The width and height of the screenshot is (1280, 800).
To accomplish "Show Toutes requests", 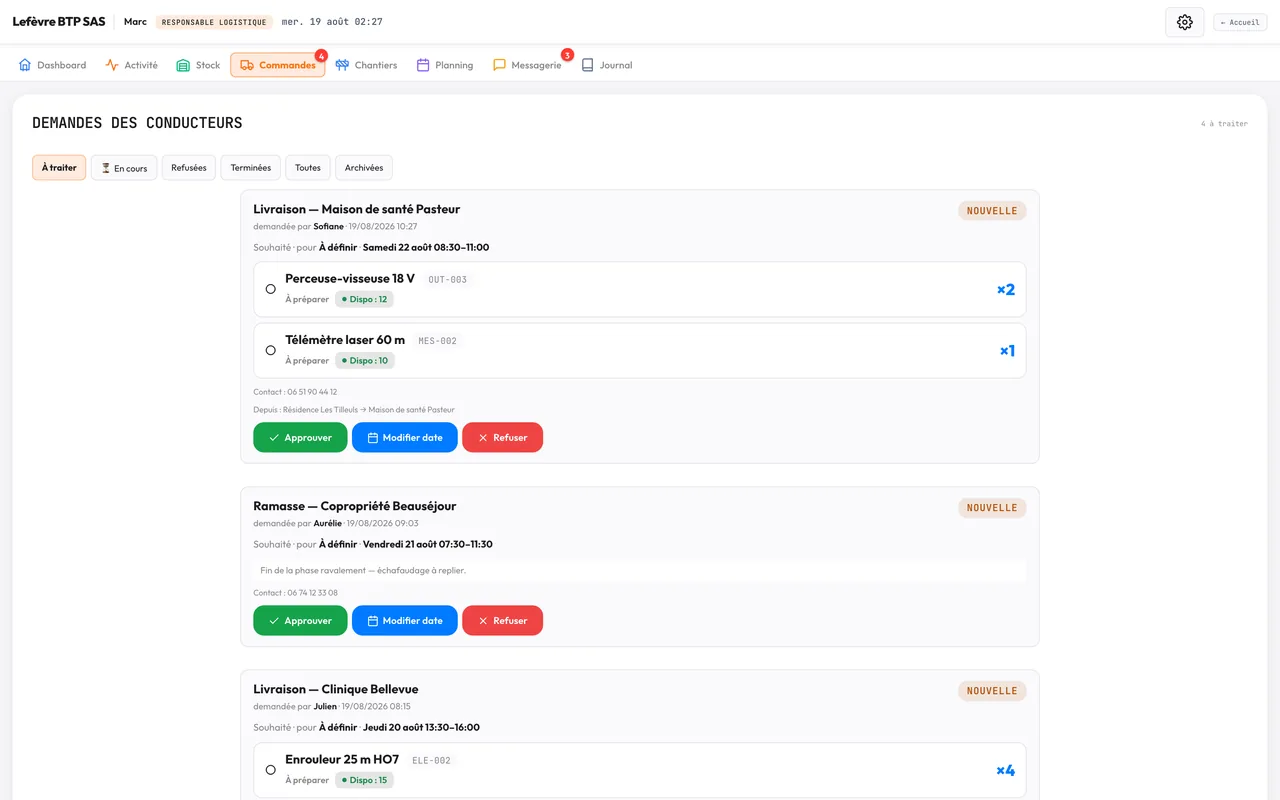I will tap(308, 168).
